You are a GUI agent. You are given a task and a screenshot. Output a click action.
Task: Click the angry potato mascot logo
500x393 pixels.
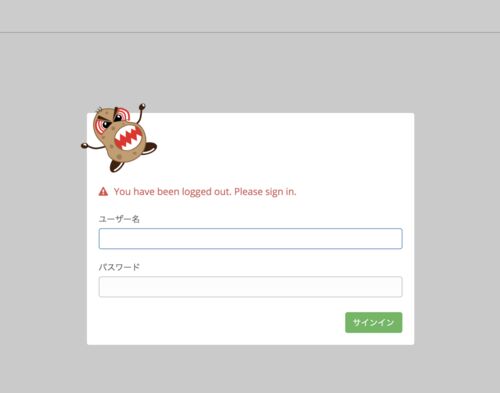click(119, 138)
